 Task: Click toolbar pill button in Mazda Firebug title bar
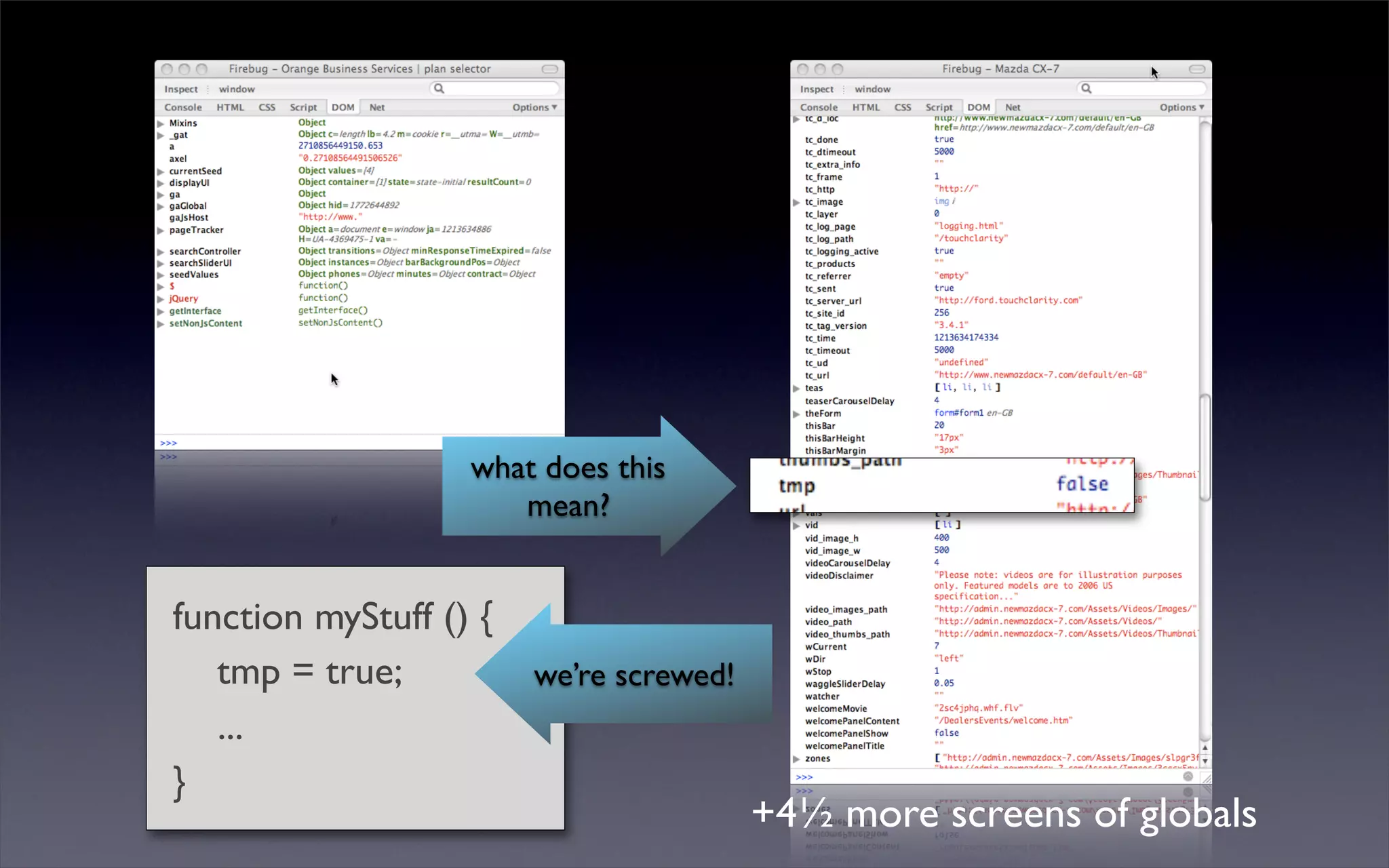(1197, 69)
